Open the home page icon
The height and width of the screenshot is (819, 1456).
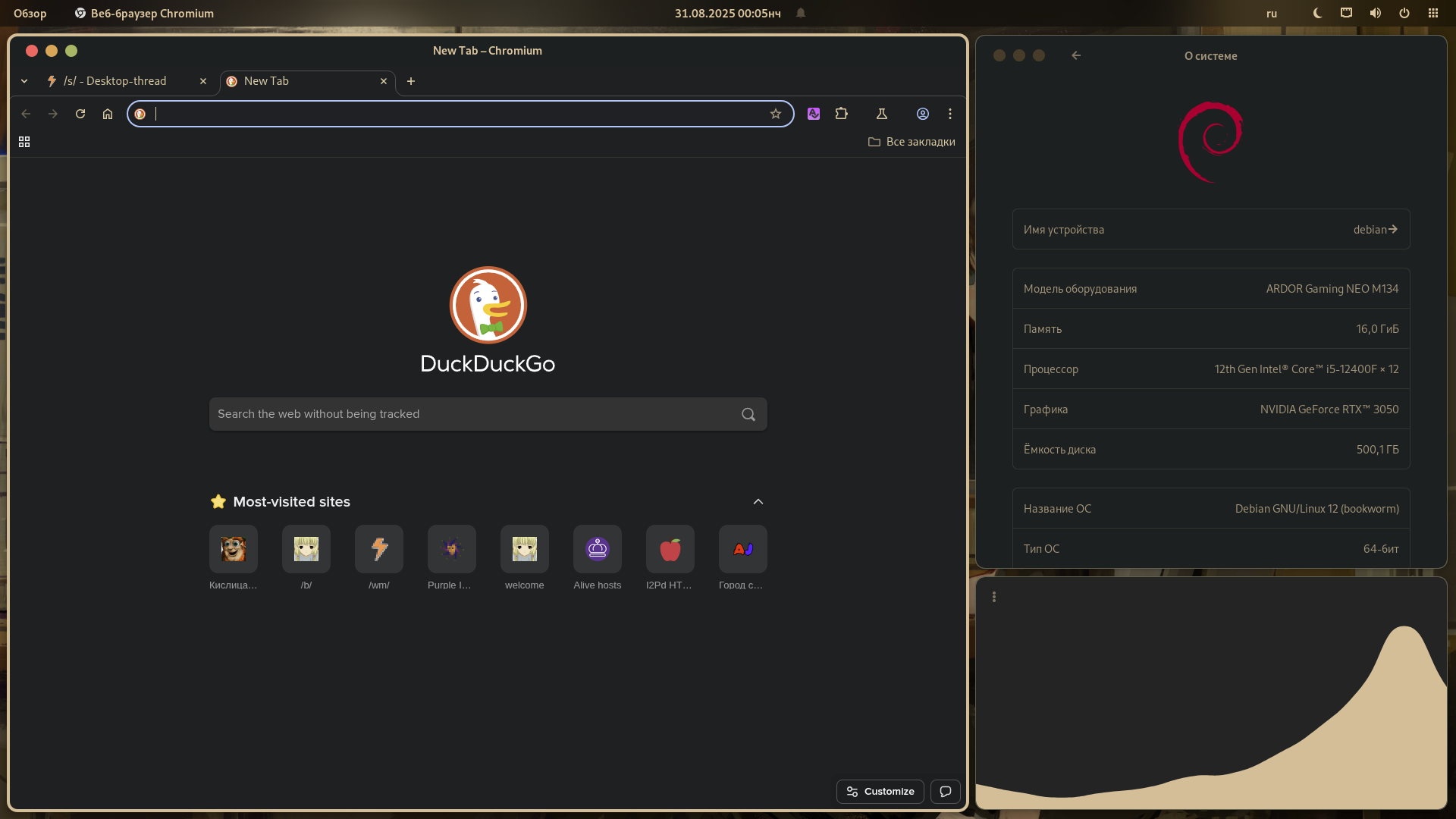pyautogui.click(x=108, y=114)
